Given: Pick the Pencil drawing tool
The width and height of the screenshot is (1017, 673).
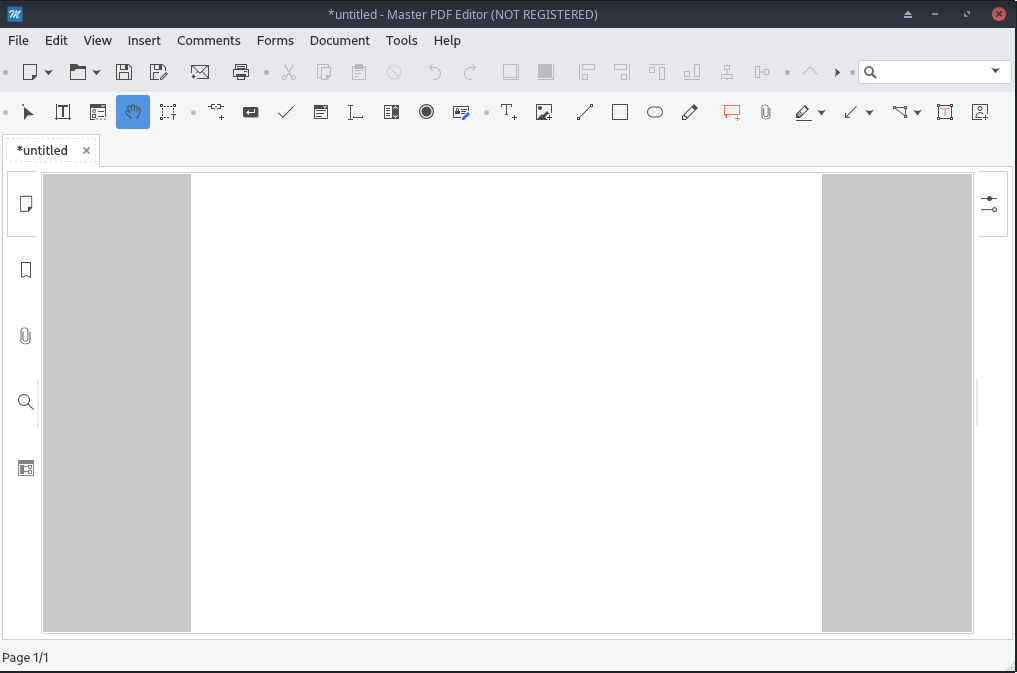Looking at the screenshot, I should (x=690, y=112).
